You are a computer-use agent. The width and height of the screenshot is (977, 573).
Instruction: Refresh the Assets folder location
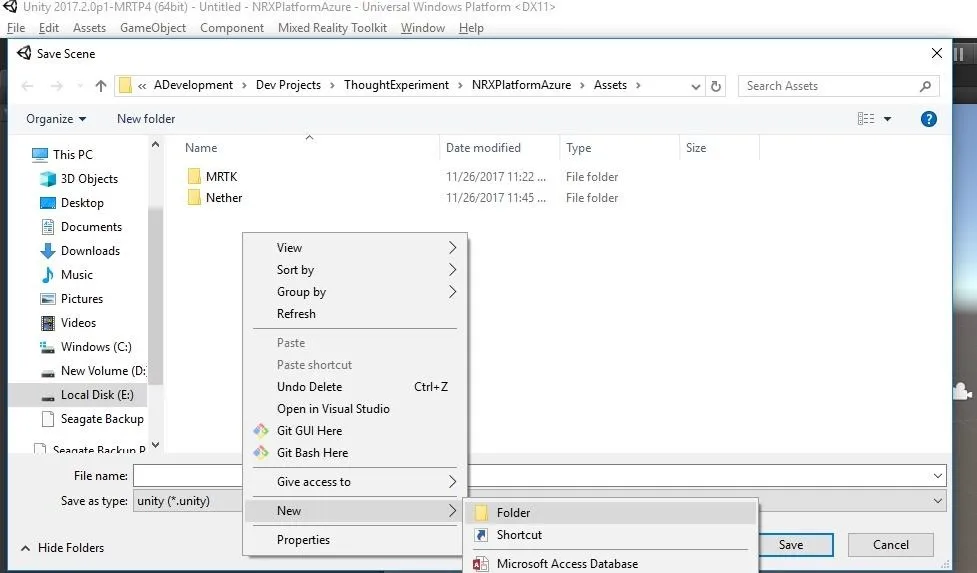(716, 86)
